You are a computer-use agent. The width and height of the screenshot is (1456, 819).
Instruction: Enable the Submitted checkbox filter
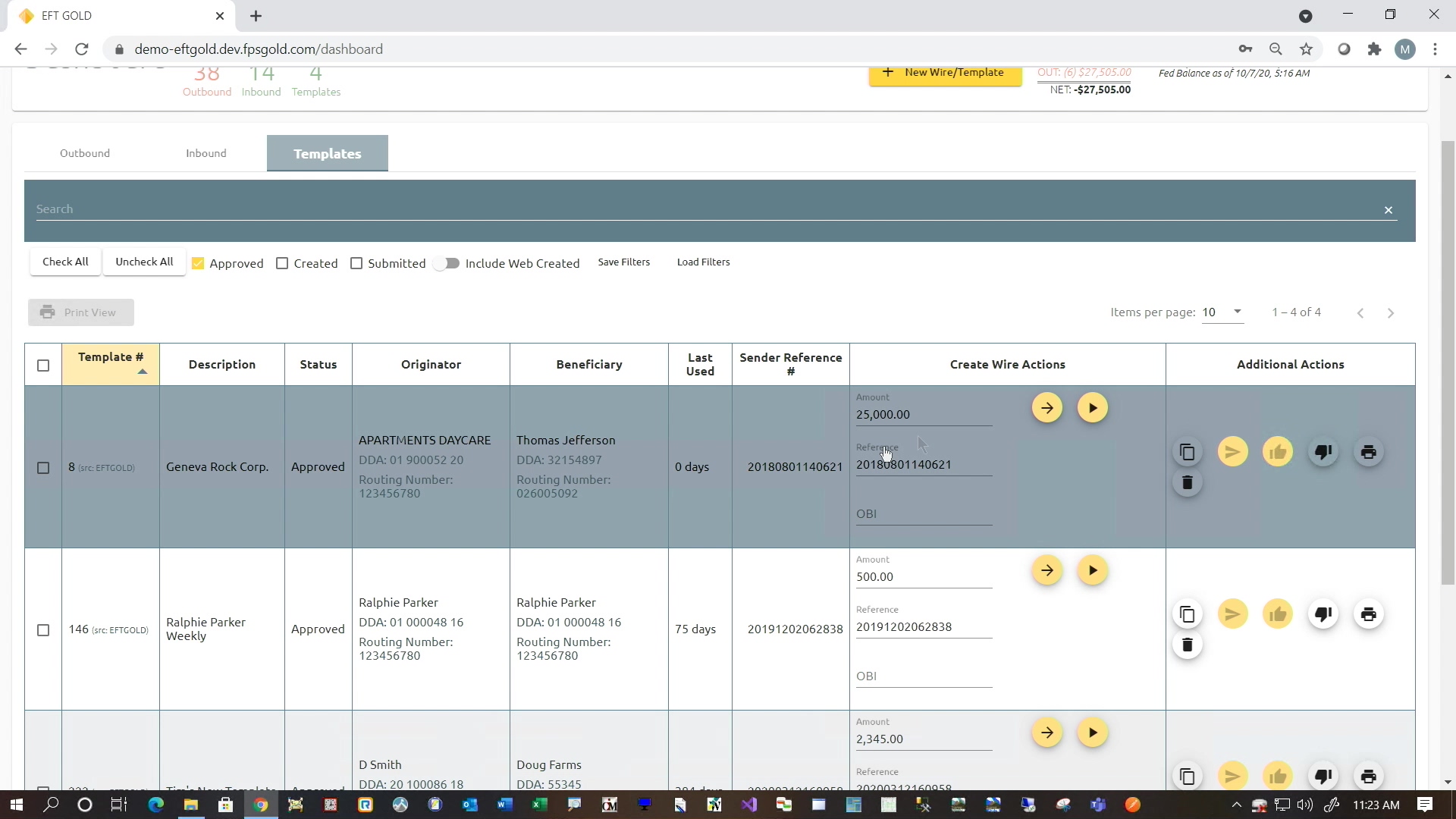click(x=357, y=262)
